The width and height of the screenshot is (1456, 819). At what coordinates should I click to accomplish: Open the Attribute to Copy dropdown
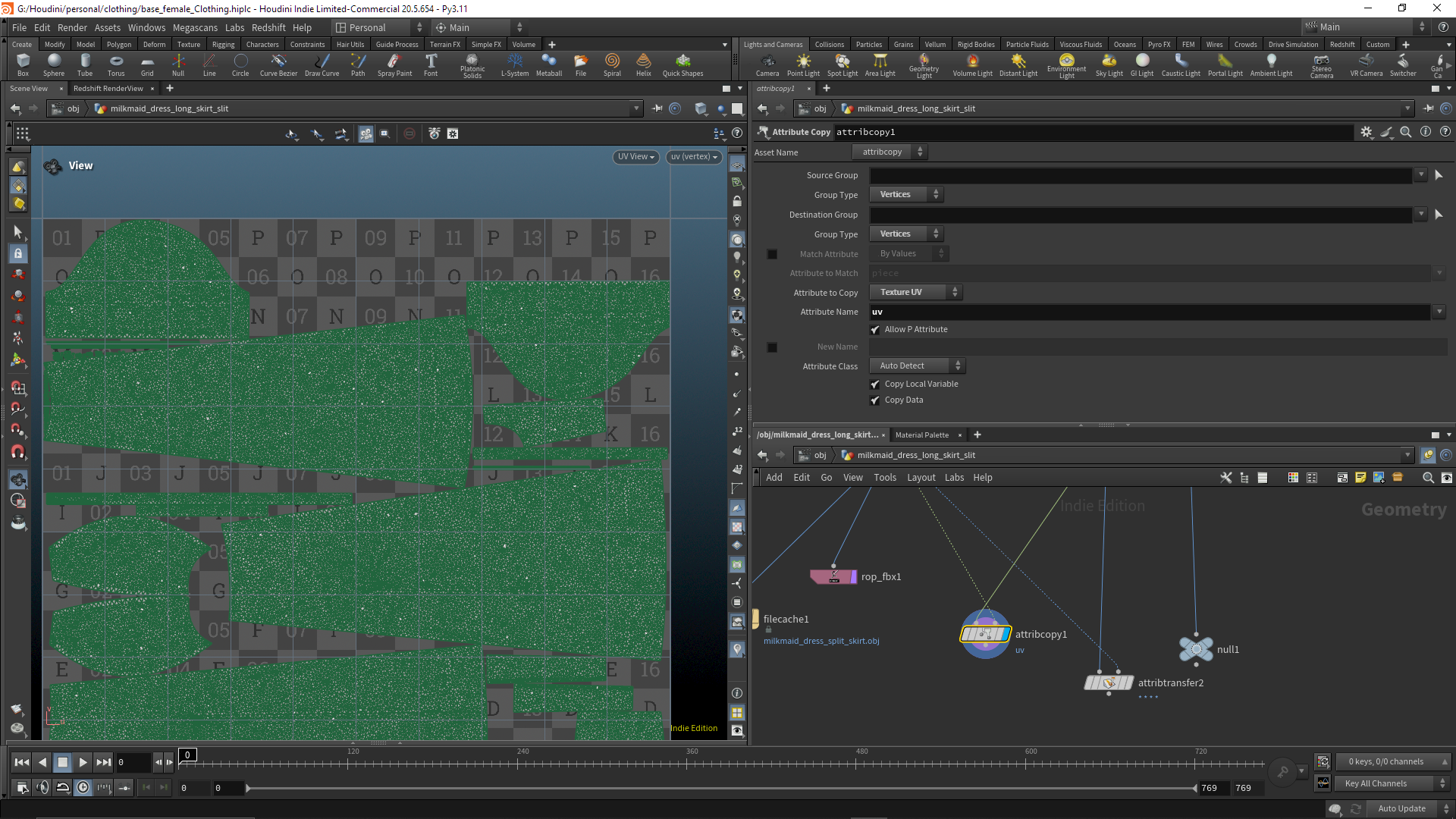click(916, 292)
